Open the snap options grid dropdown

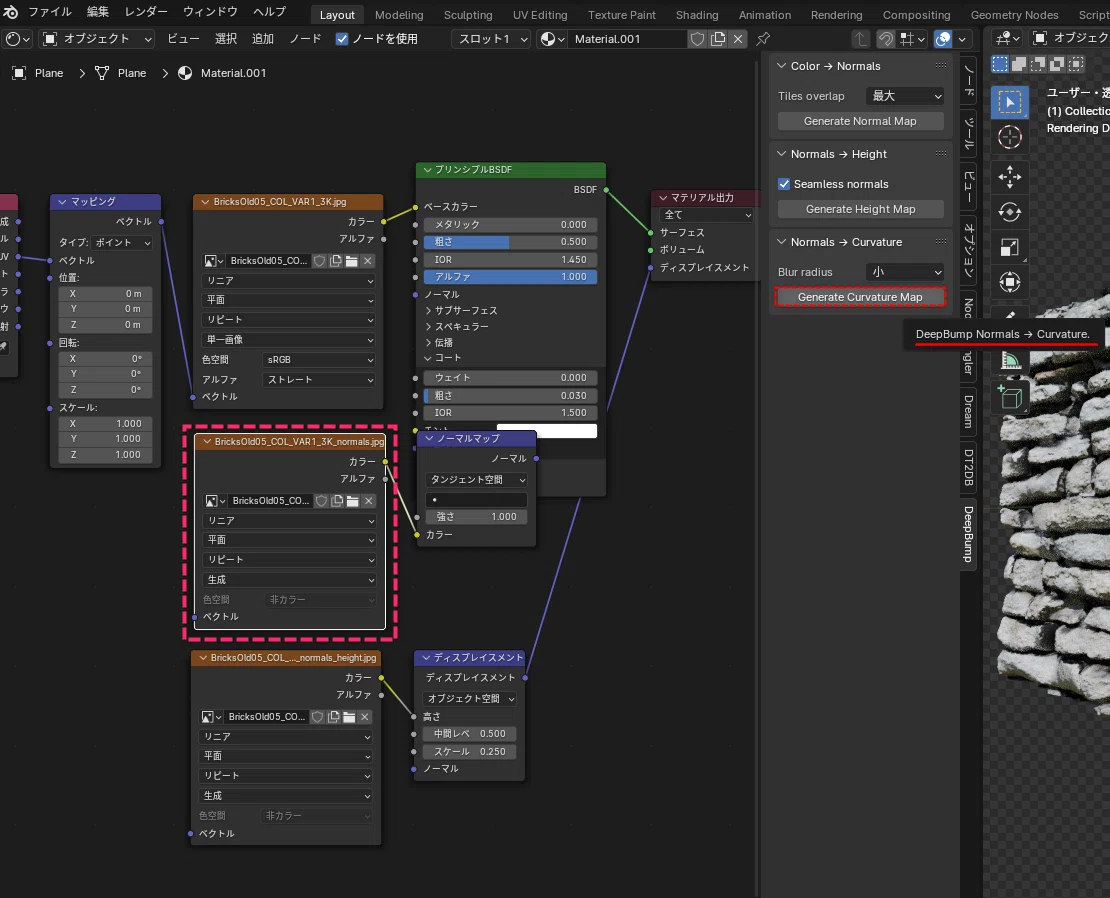(x=912, y=39)
